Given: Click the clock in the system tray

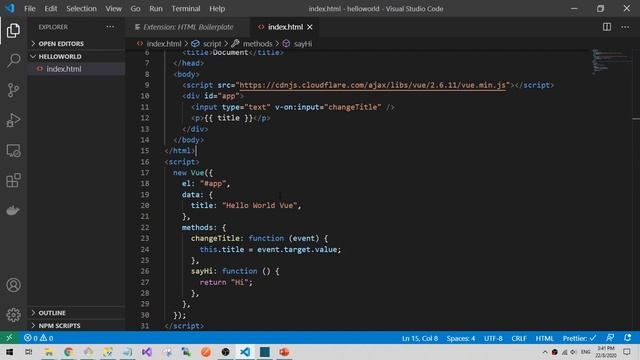Looking at the screenshot, I should [x=606, y=352].
